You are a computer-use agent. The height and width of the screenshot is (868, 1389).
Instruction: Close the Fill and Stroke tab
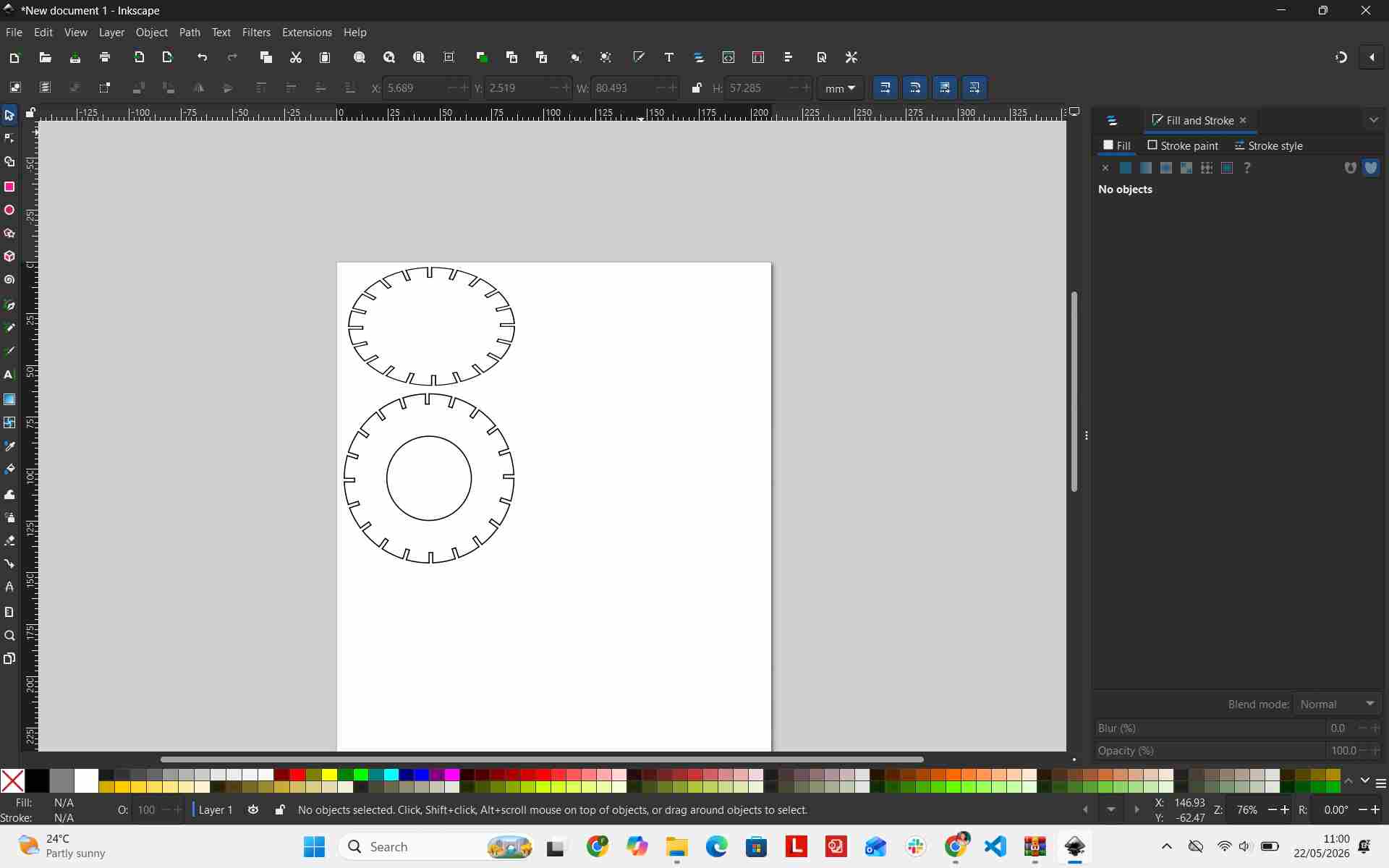coord(1243,120)
